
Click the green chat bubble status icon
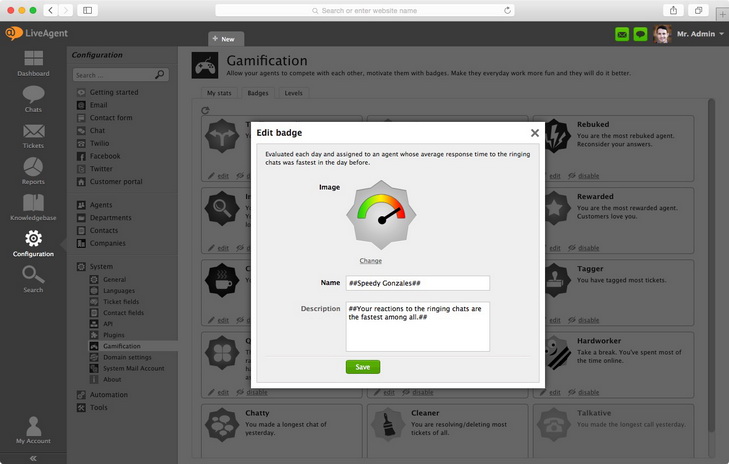pyautogui.click(x=640, y=34)
